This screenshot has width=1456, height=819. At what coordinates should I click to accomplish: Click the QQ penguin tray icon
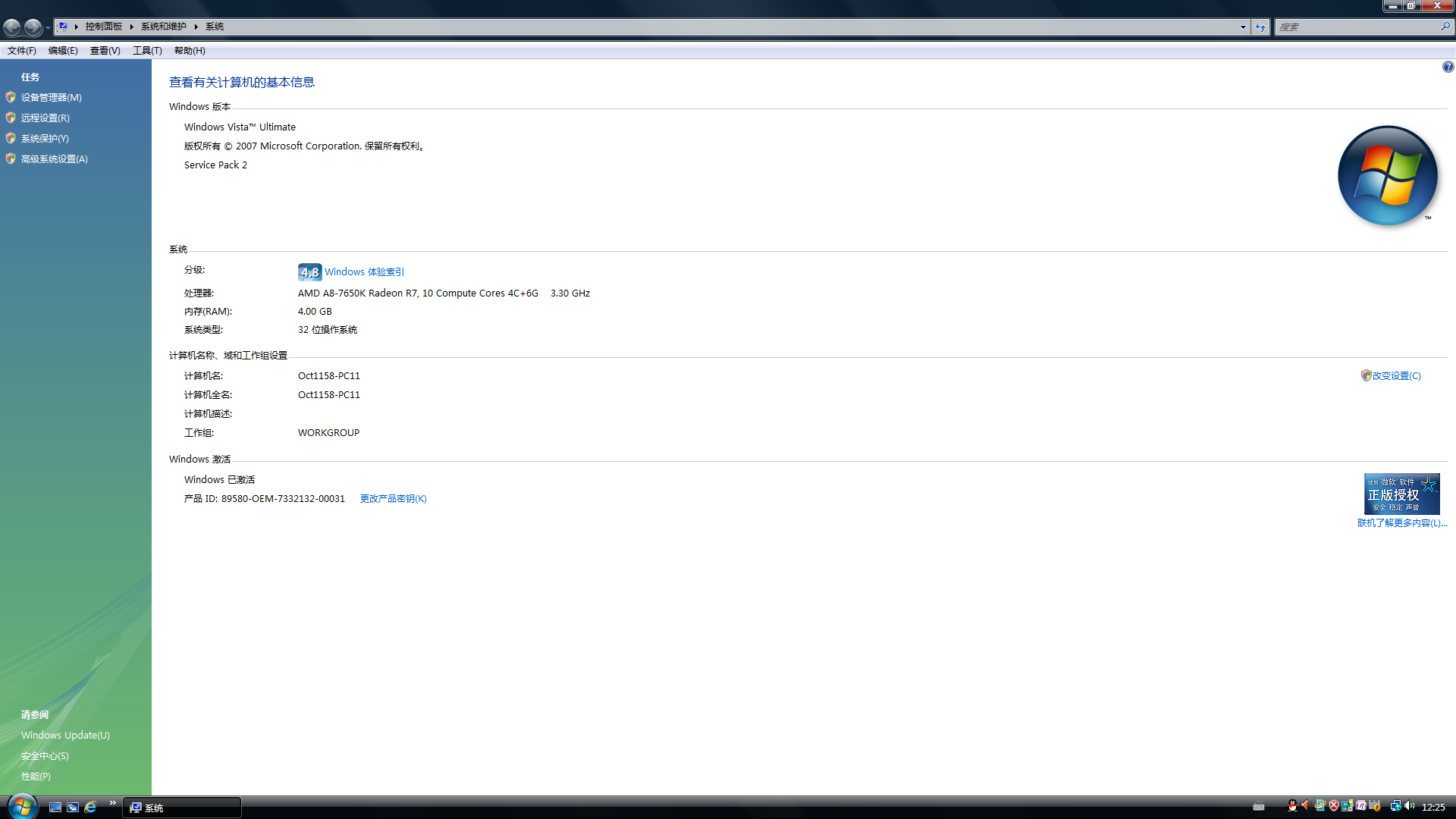pos(1292,806)
